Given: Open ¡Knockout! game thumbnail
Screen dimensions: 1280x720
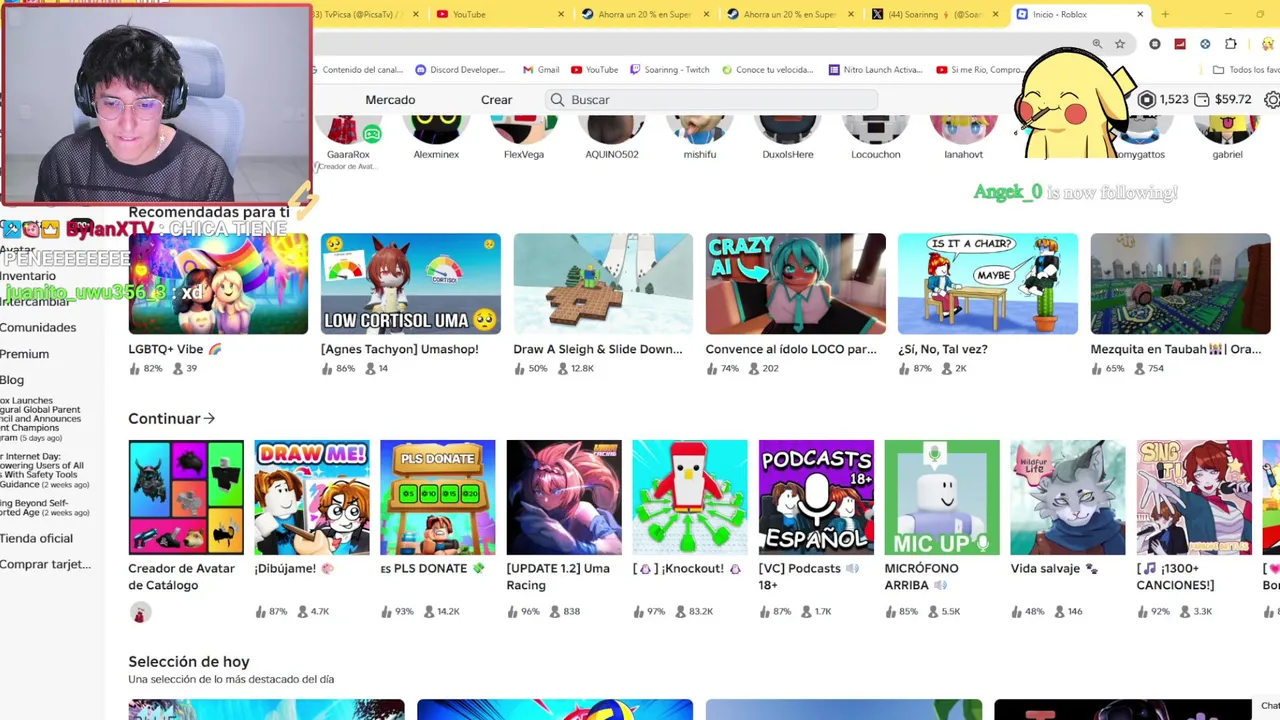Looking at the screenshot, I should coord(690,497).
